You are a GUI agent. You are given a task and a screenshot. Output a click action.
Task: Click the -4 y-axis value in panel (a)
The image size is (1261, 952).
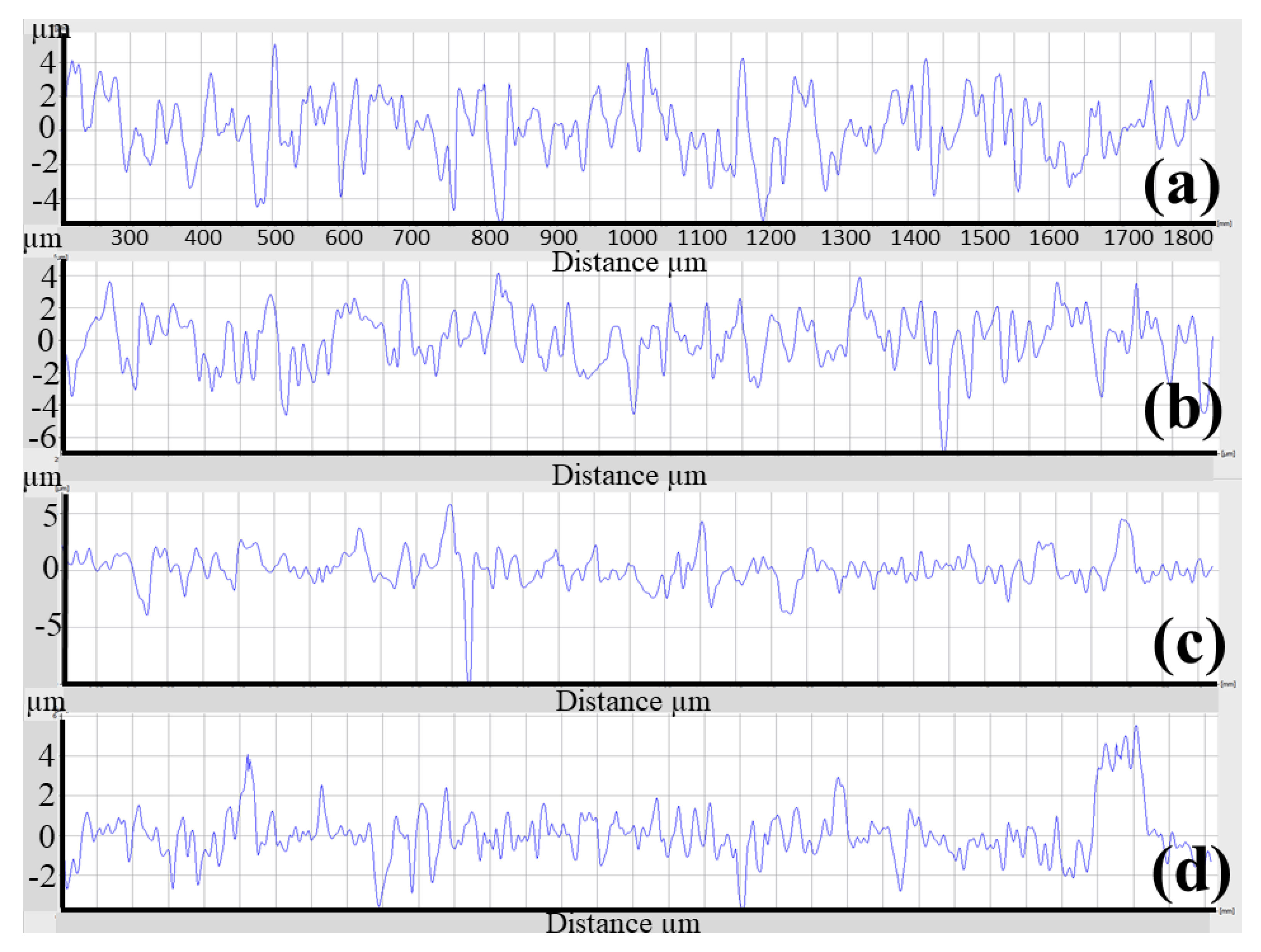tap(45, 200)
